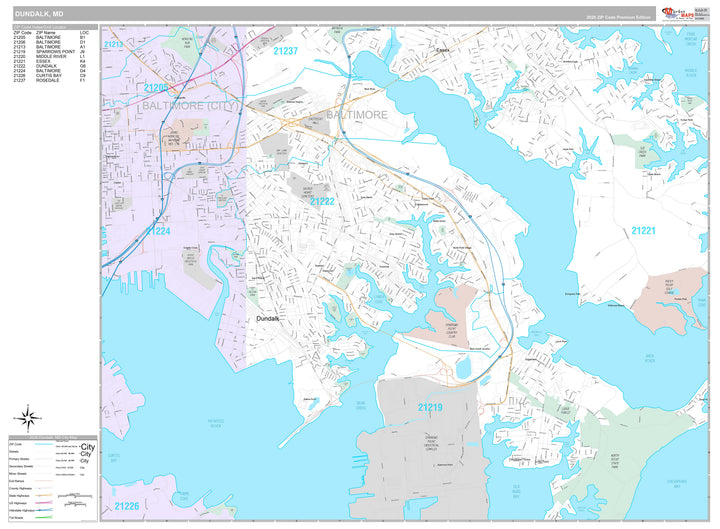
Task: Click the Minor Streets legend label
Action: [x=17, y=473]
